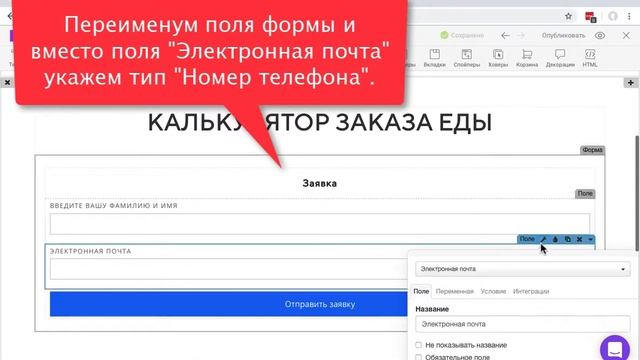The image size is (640, 360).
Task: Insert a Слойперы widget
Action: click(x=467, y=58)
